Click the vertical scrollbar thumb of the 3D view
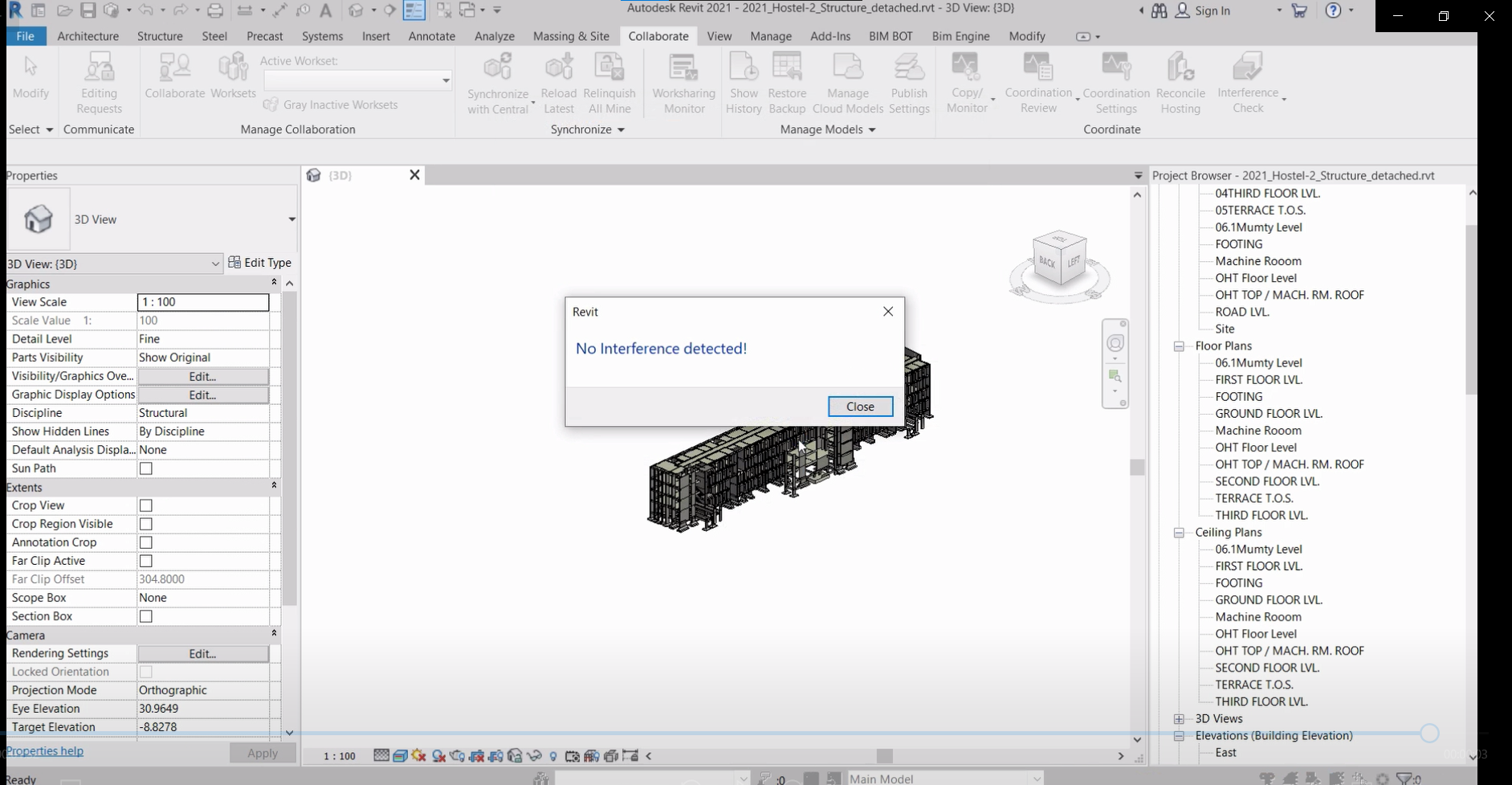1512x785 pixels. [1137, 467]
